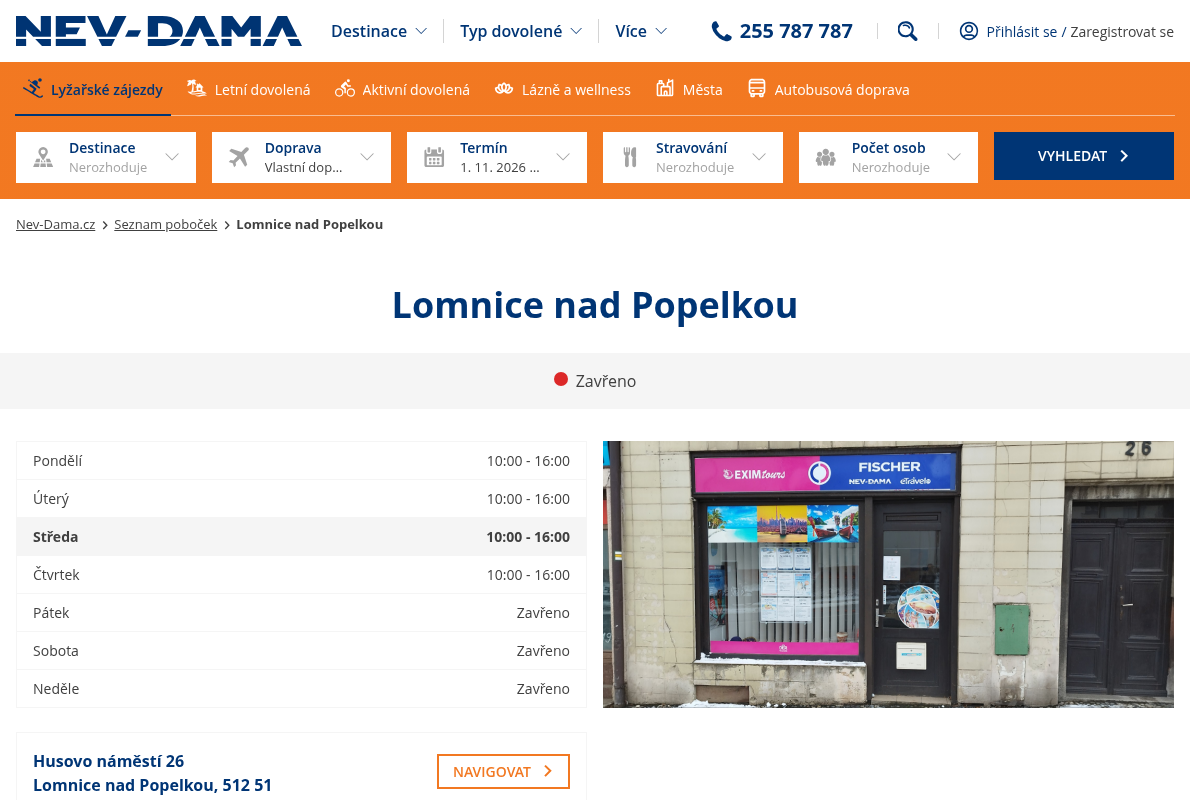1200x800 pixels.
Task: Click the beach umbrella icon
Action: [197, 89]
